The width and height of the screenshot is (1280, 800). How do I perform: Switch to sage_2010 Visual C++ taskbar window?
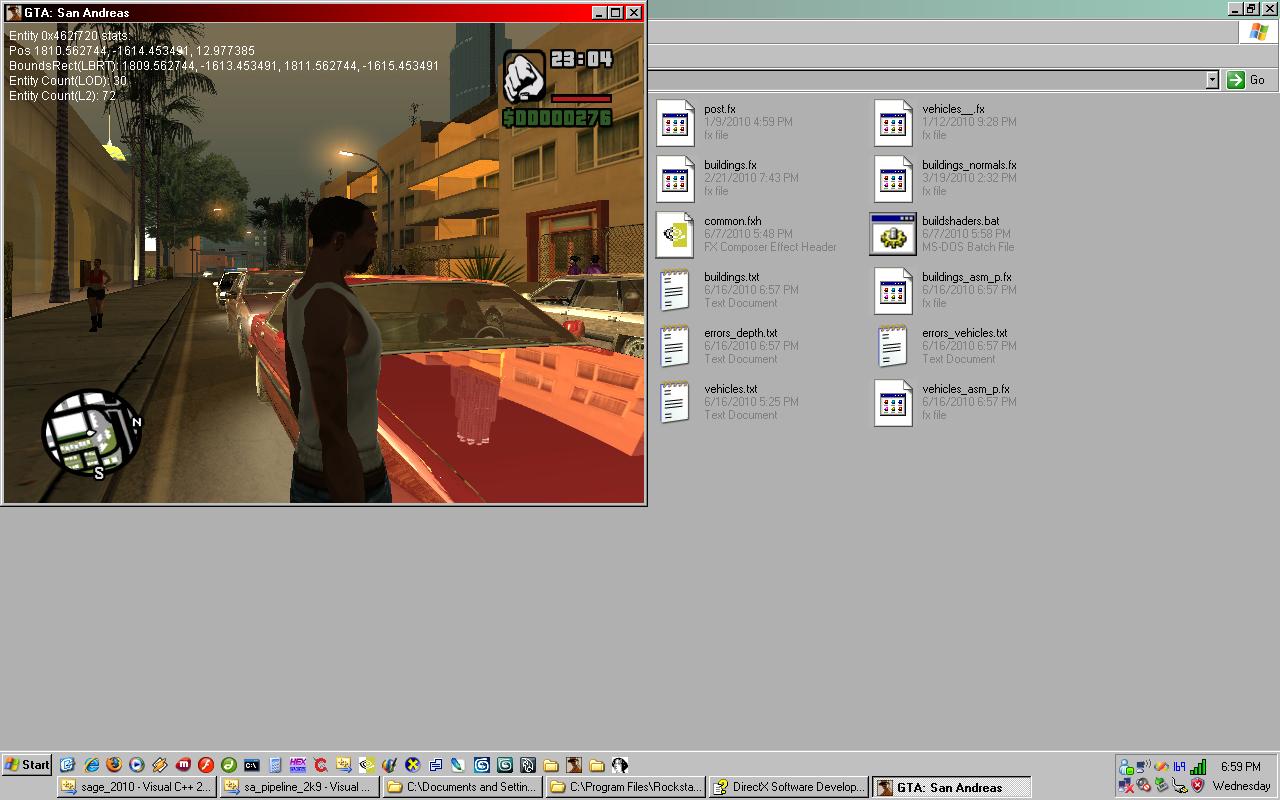click(x=135, y=787)
